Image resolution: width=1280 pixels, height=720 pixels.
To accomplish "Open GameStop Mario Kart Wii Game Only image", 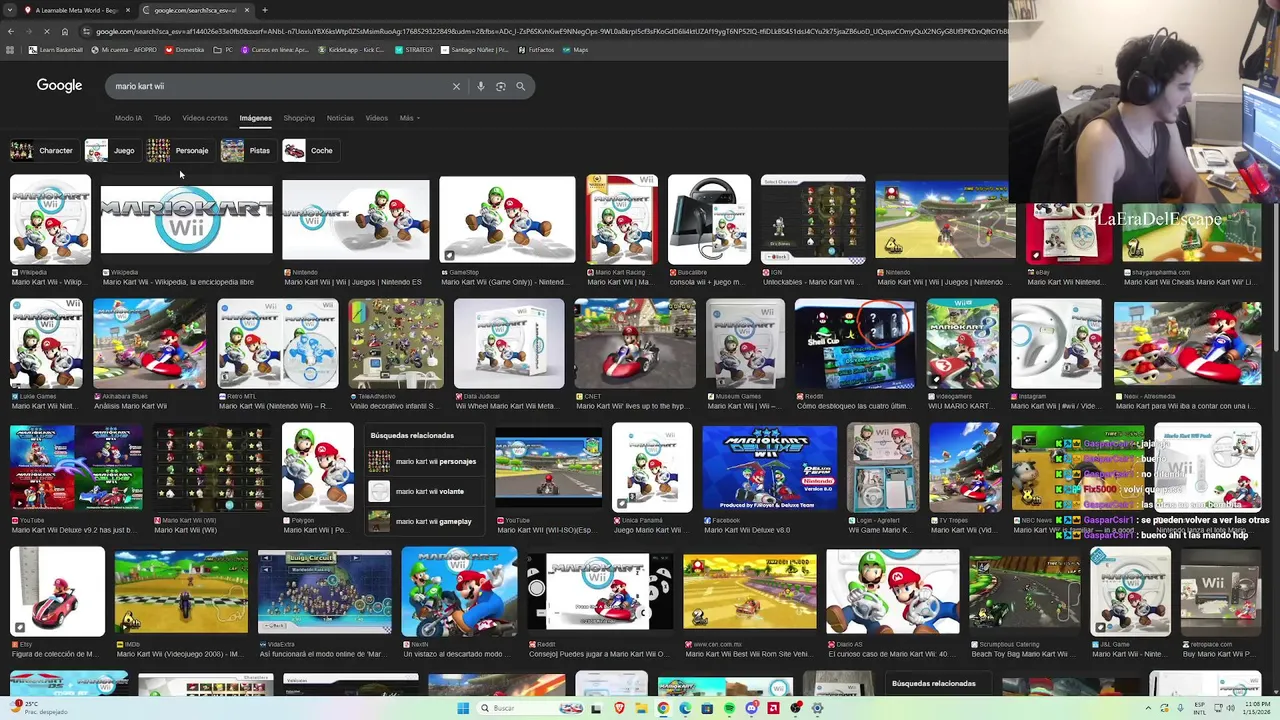I will point(507,220).
